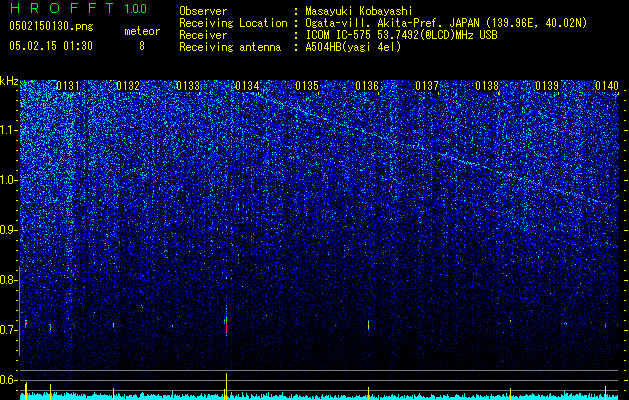Click the strong red meteor echo before 0134
Viewport: 629px width, 400px height.
click(x=226, y=325)
